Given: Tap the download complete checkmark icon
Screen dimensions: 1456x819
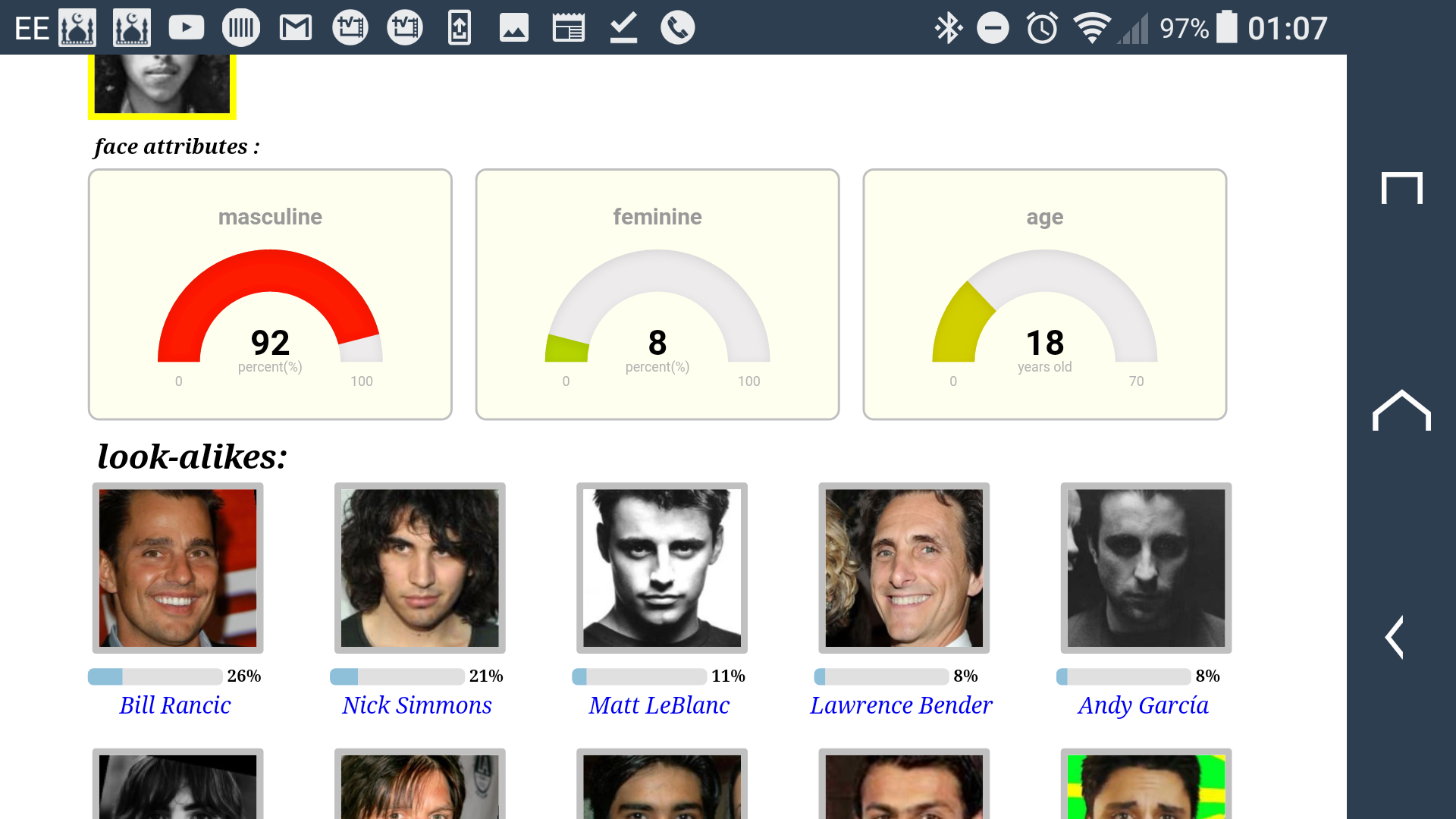Looking at the screenshot, I should coord(623,28).
